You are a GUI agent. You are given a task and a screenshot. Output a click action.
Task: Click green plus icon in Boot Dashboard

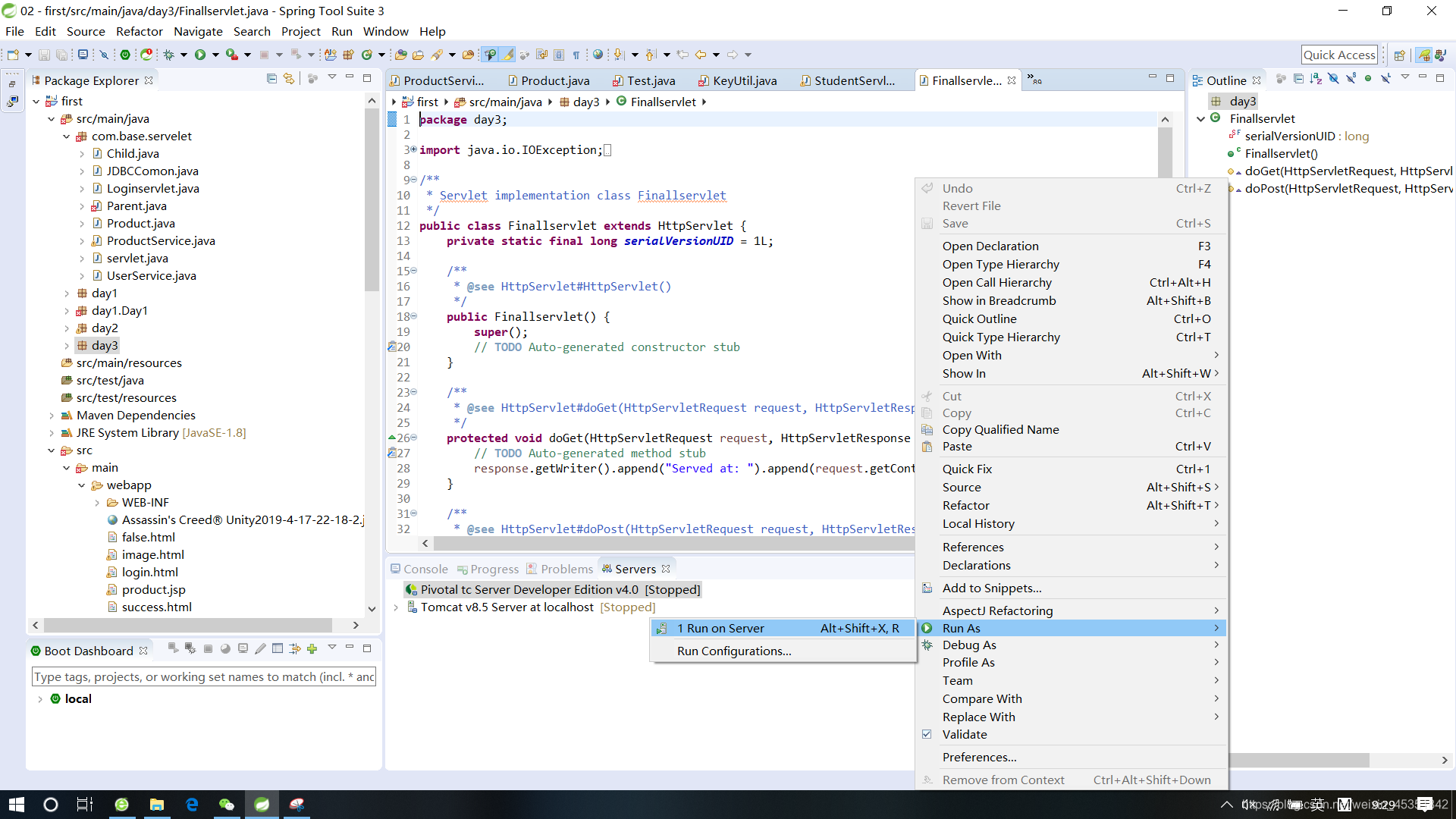click(312, 648)
